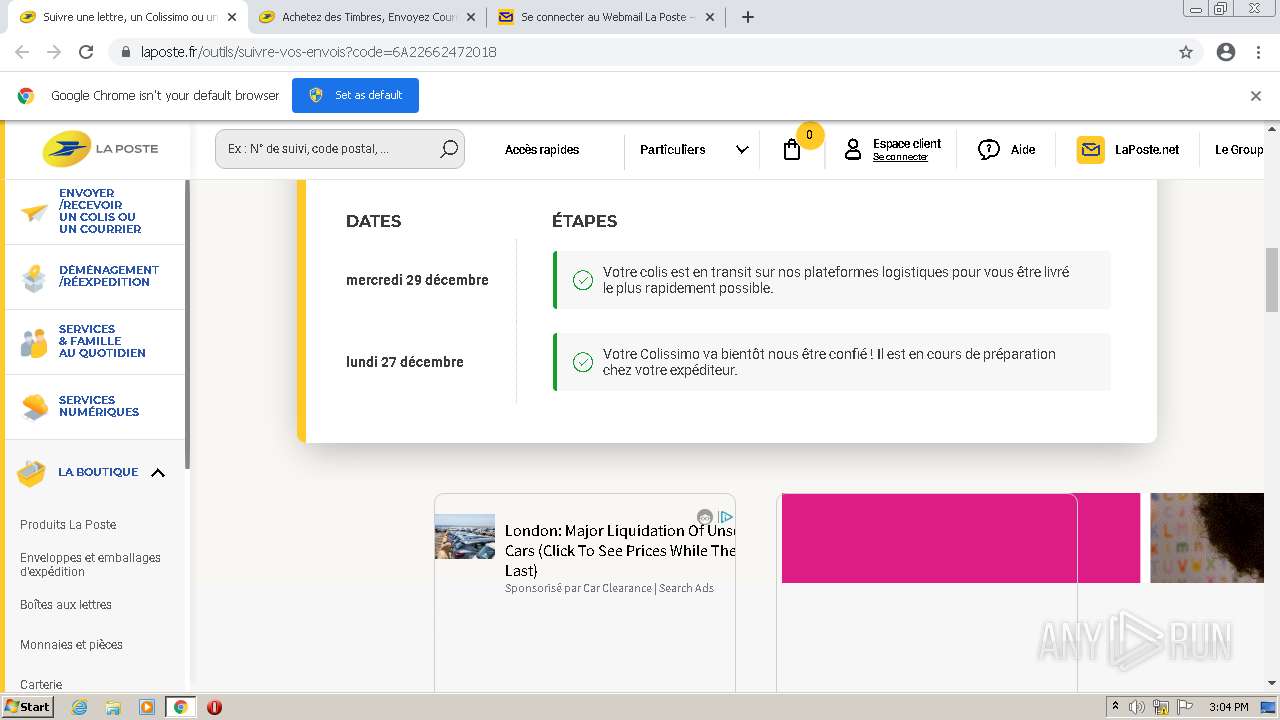This screenshot has width=1280, height=720.
Task: Open Envoyer/Recevoir un colis menu
Action: coord(95,211)
